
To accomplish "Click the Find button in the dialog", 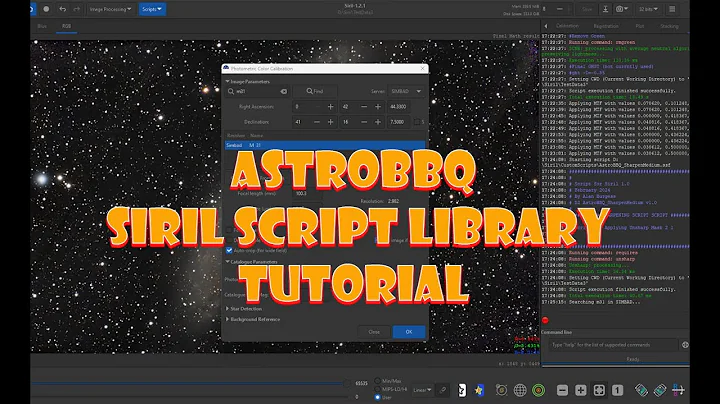I will tap(315, 91).
